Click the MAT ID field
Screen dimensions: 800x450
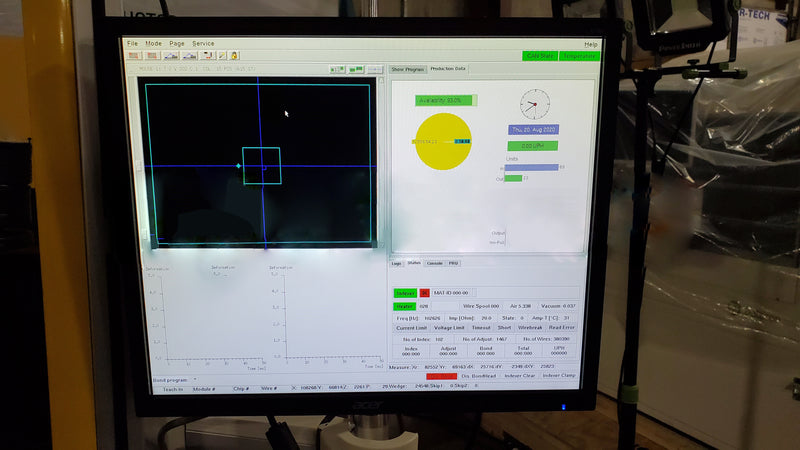[x=454, y=293]
